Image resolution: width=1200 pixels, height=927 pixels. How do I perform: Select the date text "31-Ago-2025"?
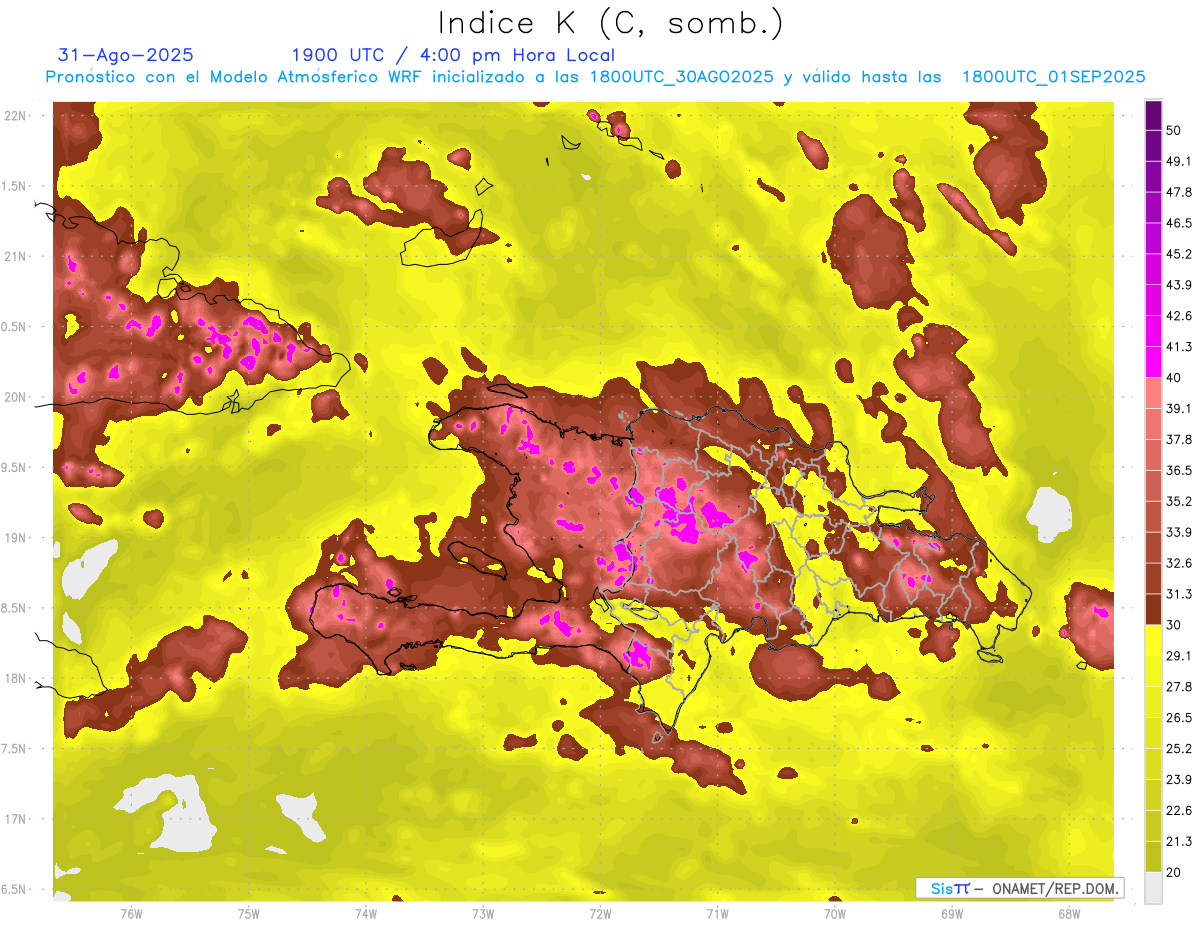126,55
